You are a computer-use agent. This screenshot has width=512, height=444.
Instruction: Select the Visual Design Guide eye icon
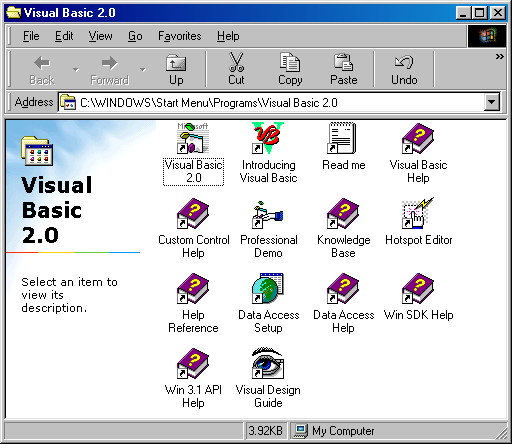[x=268, y=363]
